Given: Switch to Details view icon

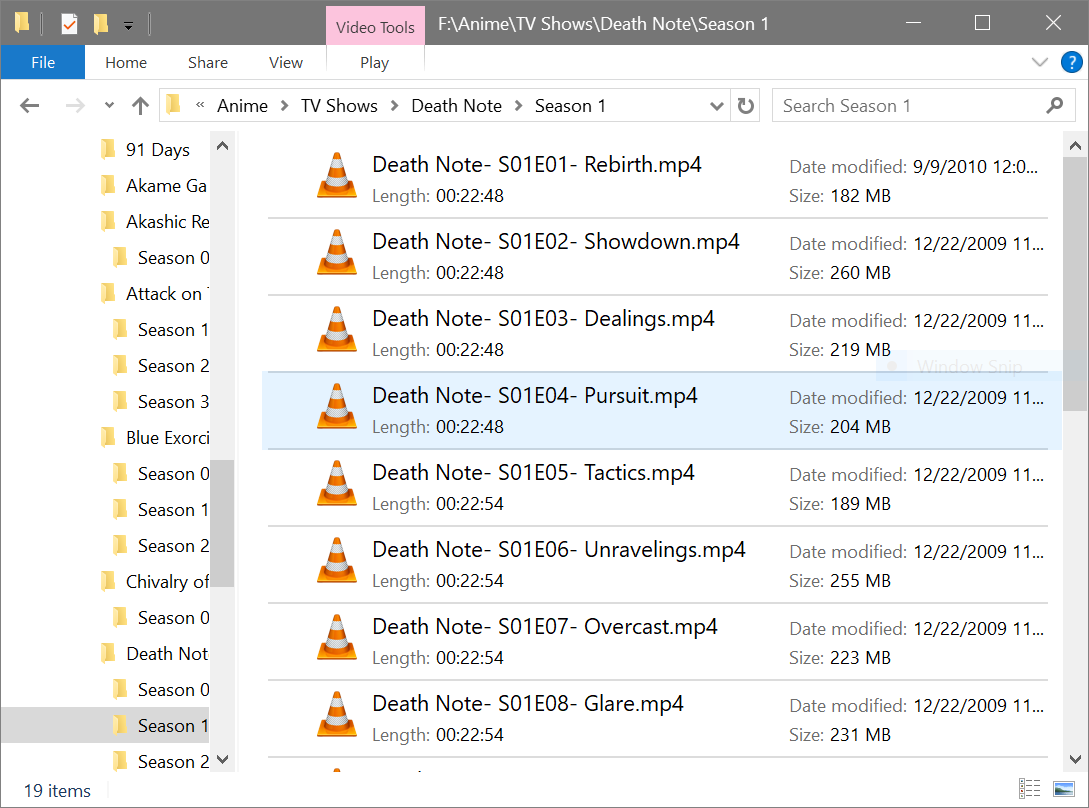Looking at the screenshot, I should tap(1029, 789).
